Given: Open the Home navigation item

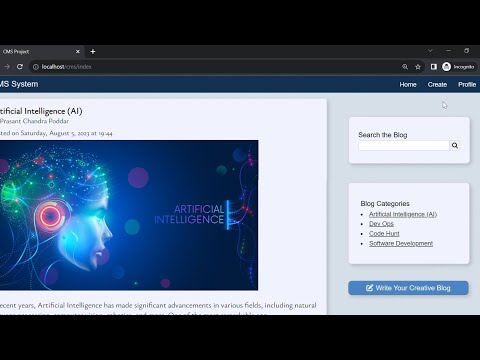Looking at the screenshot, I should [x=408, y=85].
